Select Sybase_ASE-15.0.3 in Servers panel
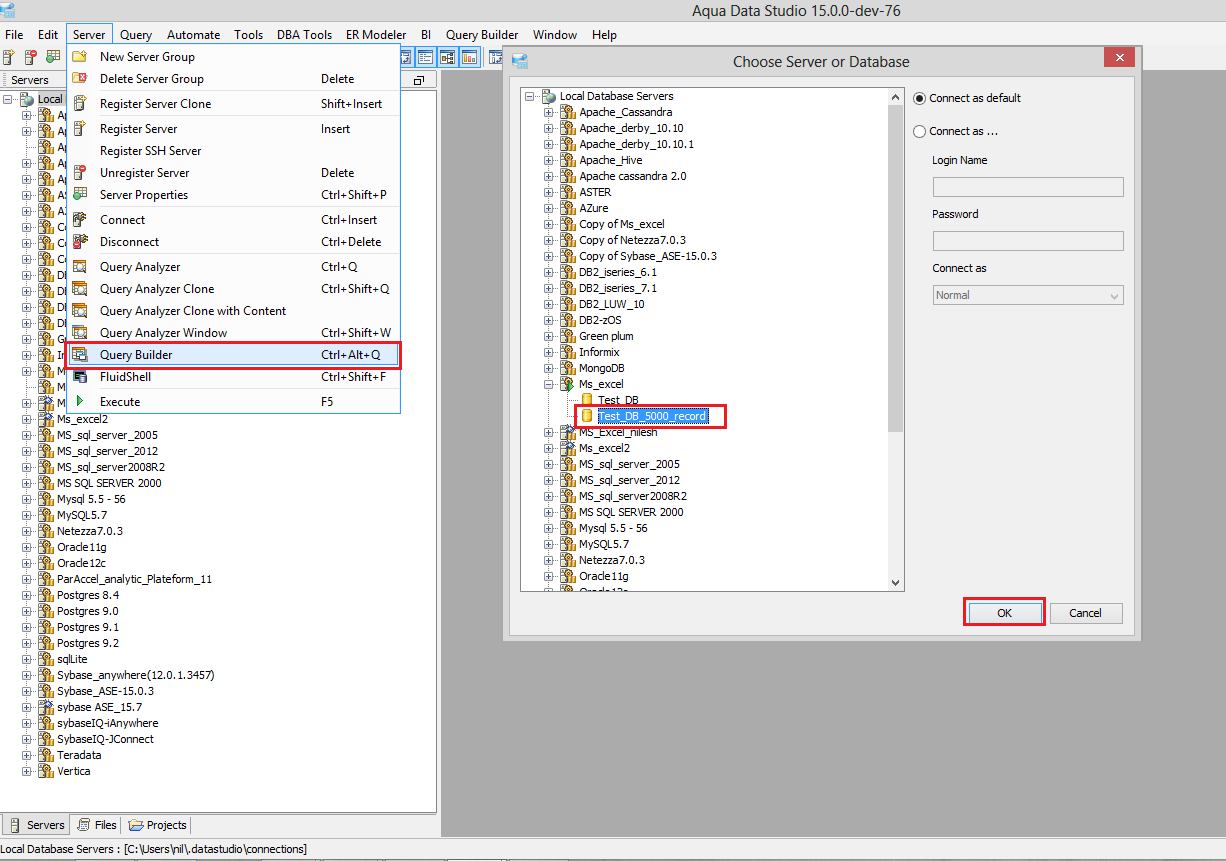The image size is (1226, 861). pyautogui.click(x=105, y=691)
